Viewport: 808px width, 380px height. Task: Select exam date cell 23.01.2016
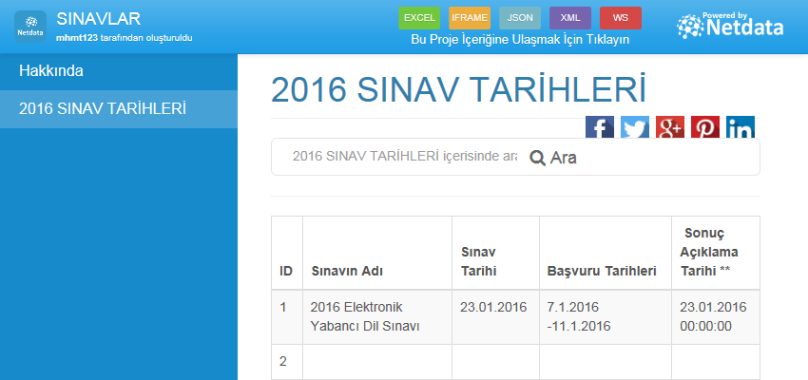(496, 317)
